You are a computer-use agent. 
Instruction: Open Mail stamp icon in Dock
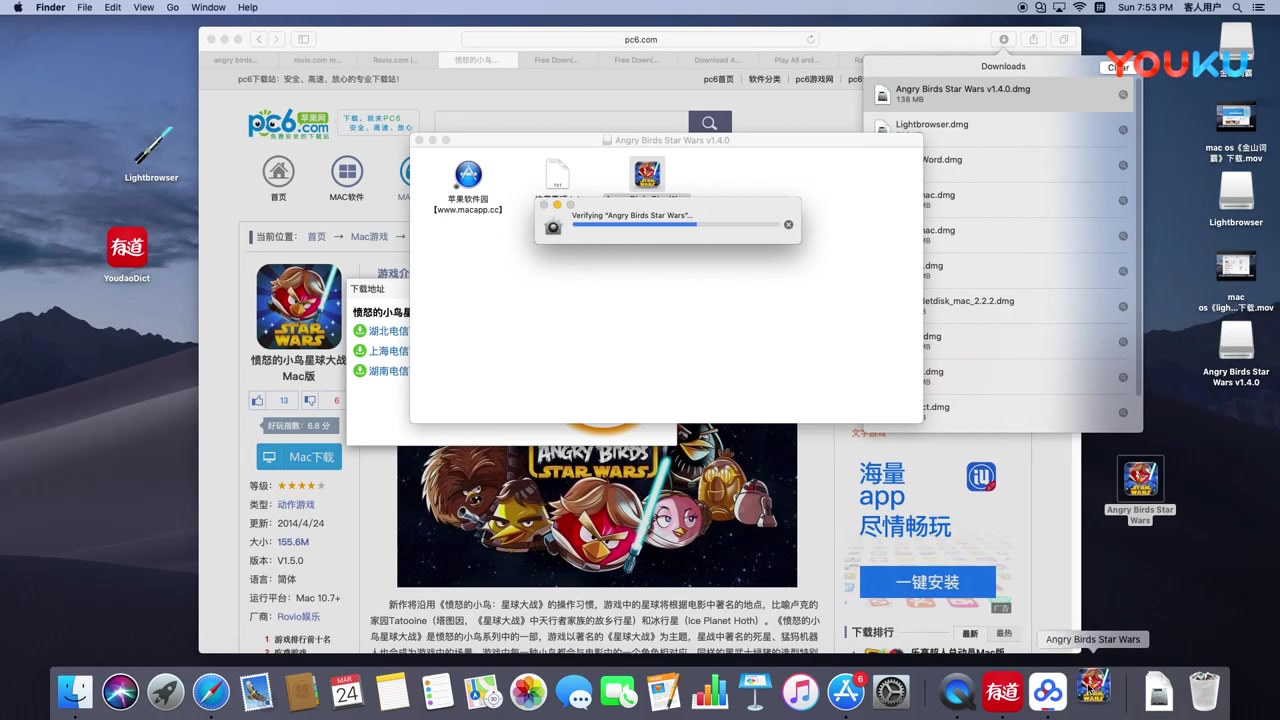pos(256,692)
